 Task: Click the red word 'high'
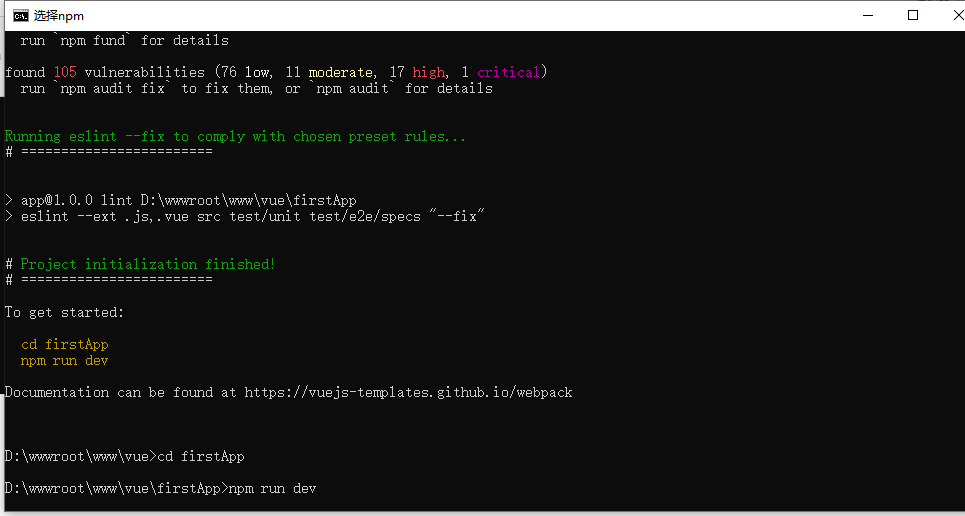click(x=428, y=72)
